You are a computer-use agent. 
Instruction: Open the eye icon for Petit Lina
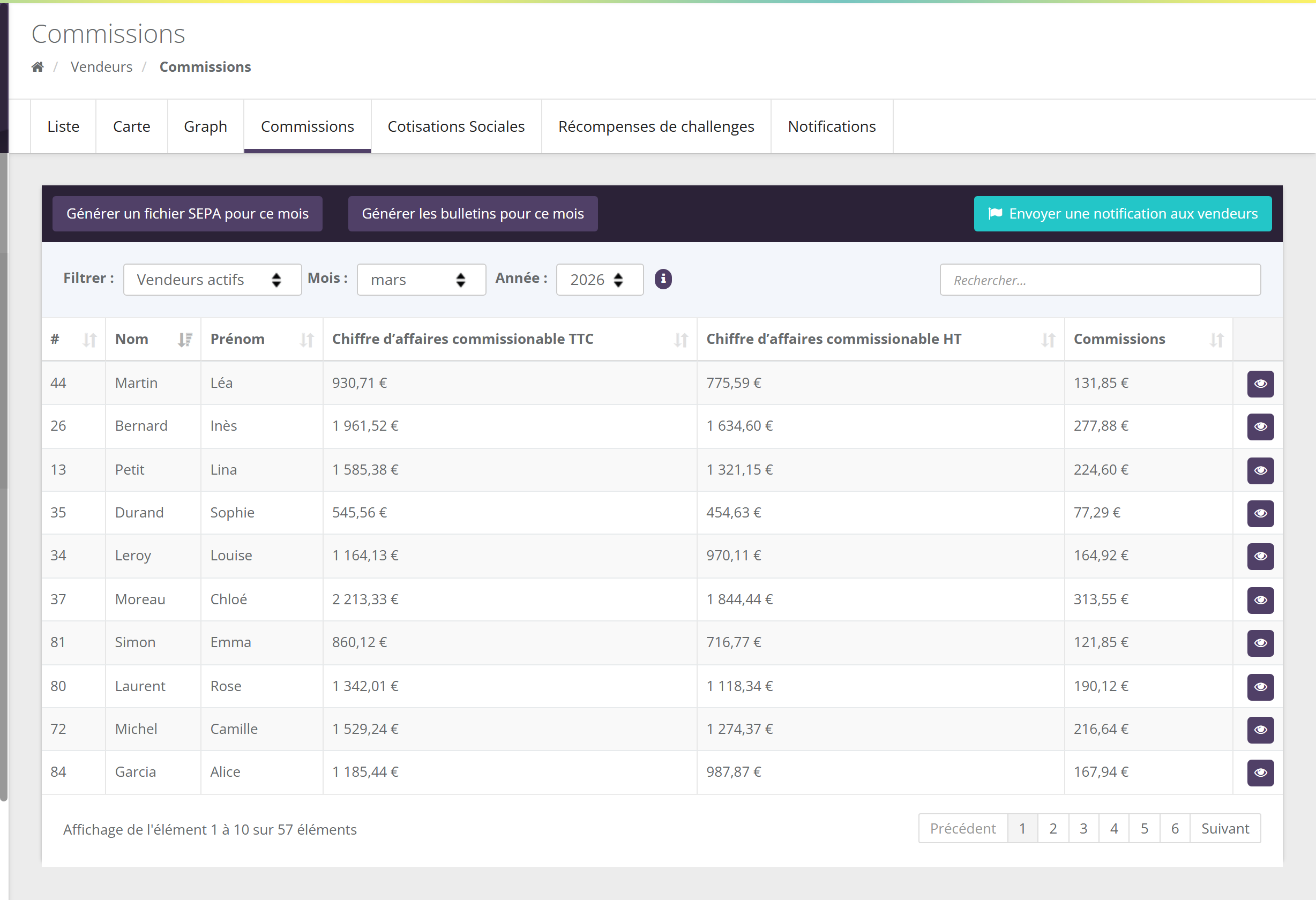click(x=1260, y=470)
